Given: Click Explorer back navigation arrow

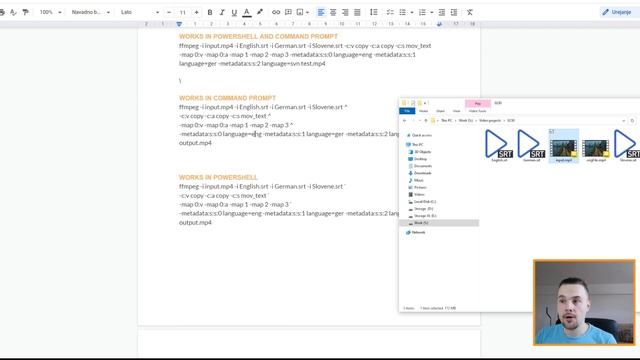Looking at the screenshot, I should [404, 121].
